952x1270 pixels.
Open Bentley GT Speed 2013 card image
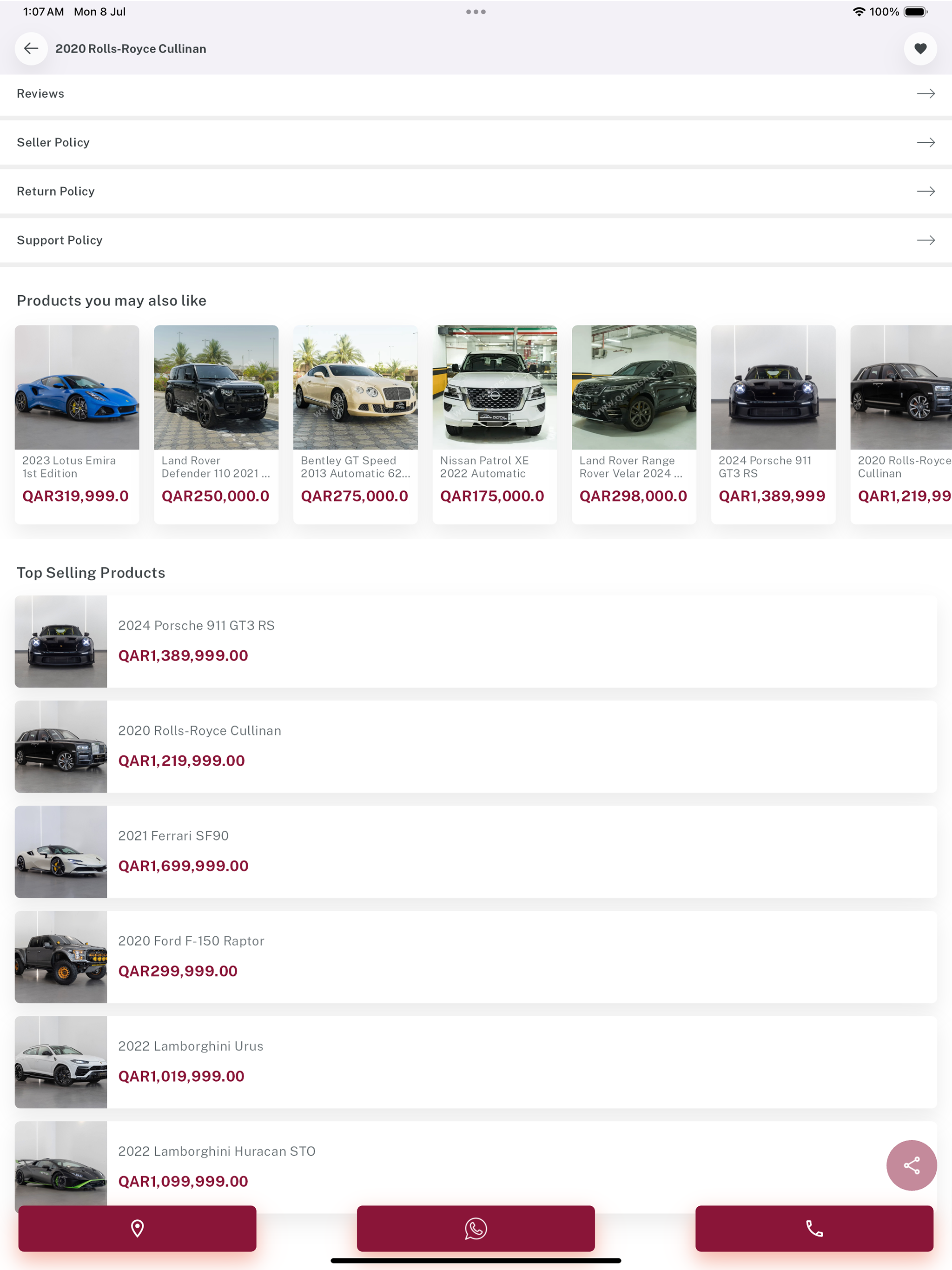356,388
